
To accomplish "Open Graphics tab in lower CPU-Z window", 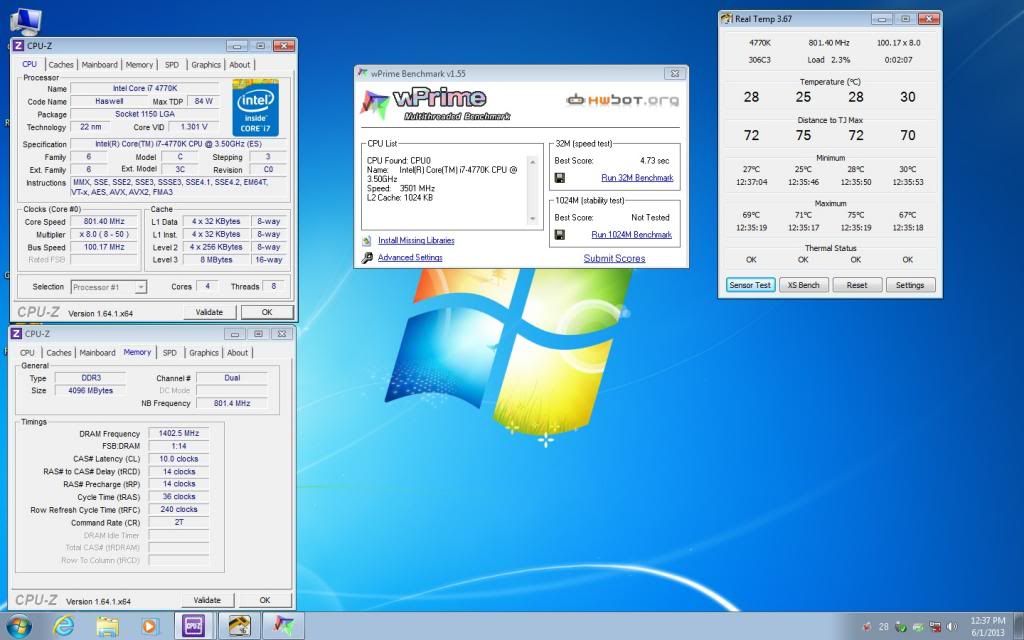I will tap(204, 353).
